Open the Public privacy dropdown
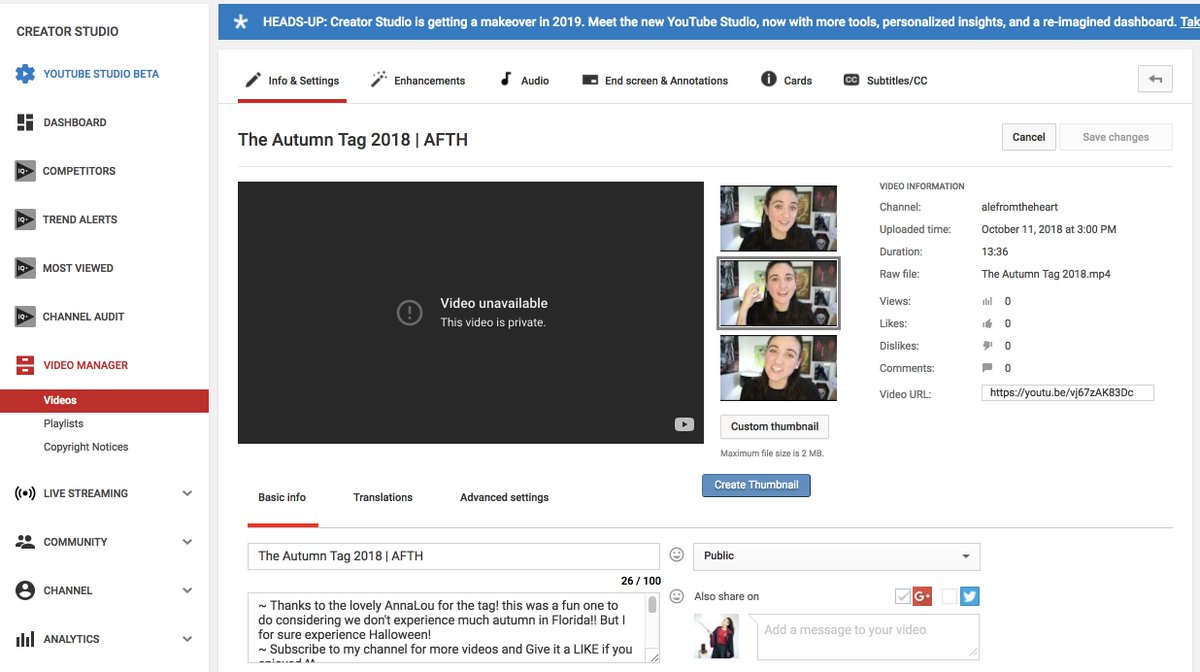This screenshot has height=672, width=1200. (x=836, y=556)
